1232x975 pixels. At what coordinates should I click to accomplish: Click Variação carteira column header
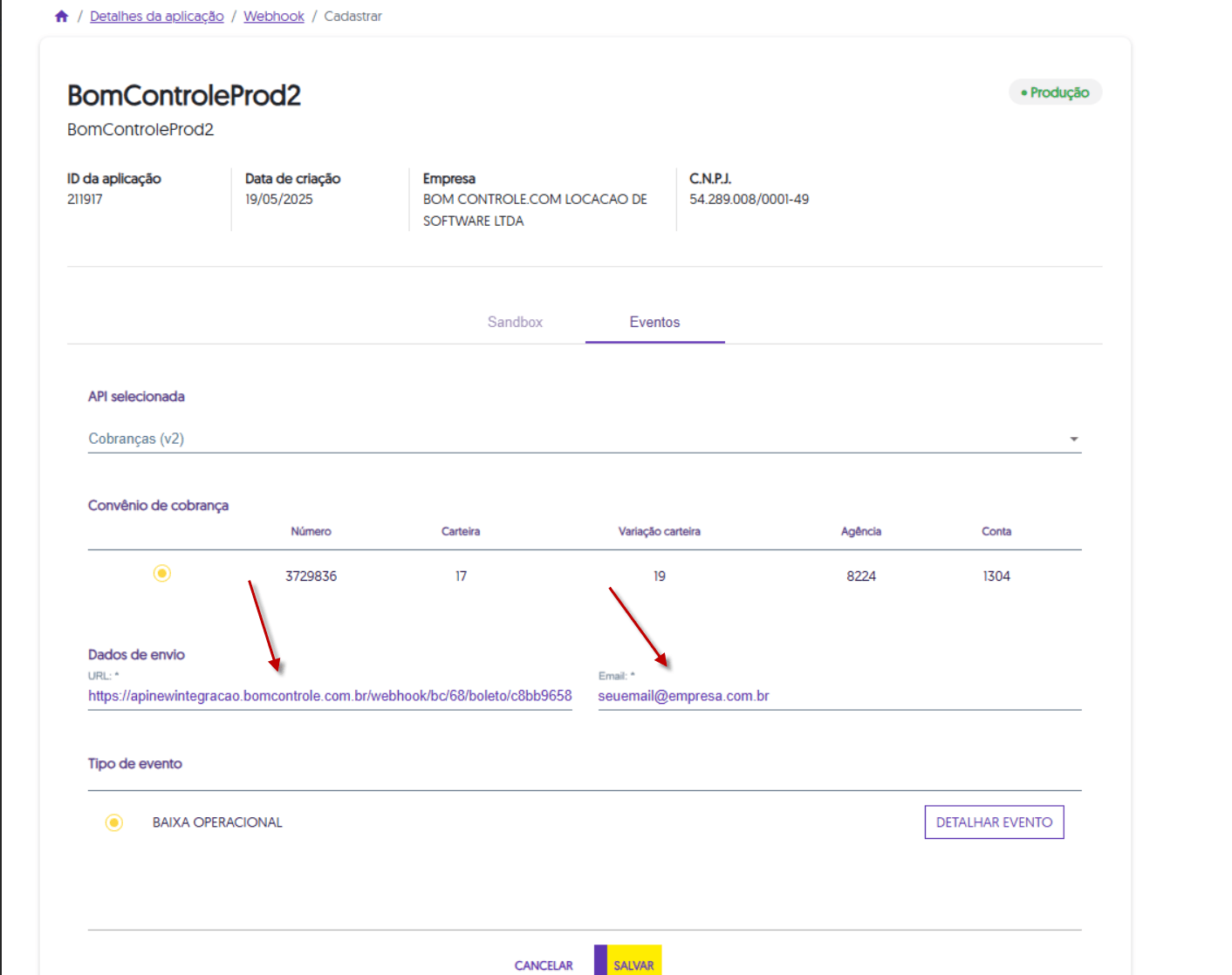660,531
